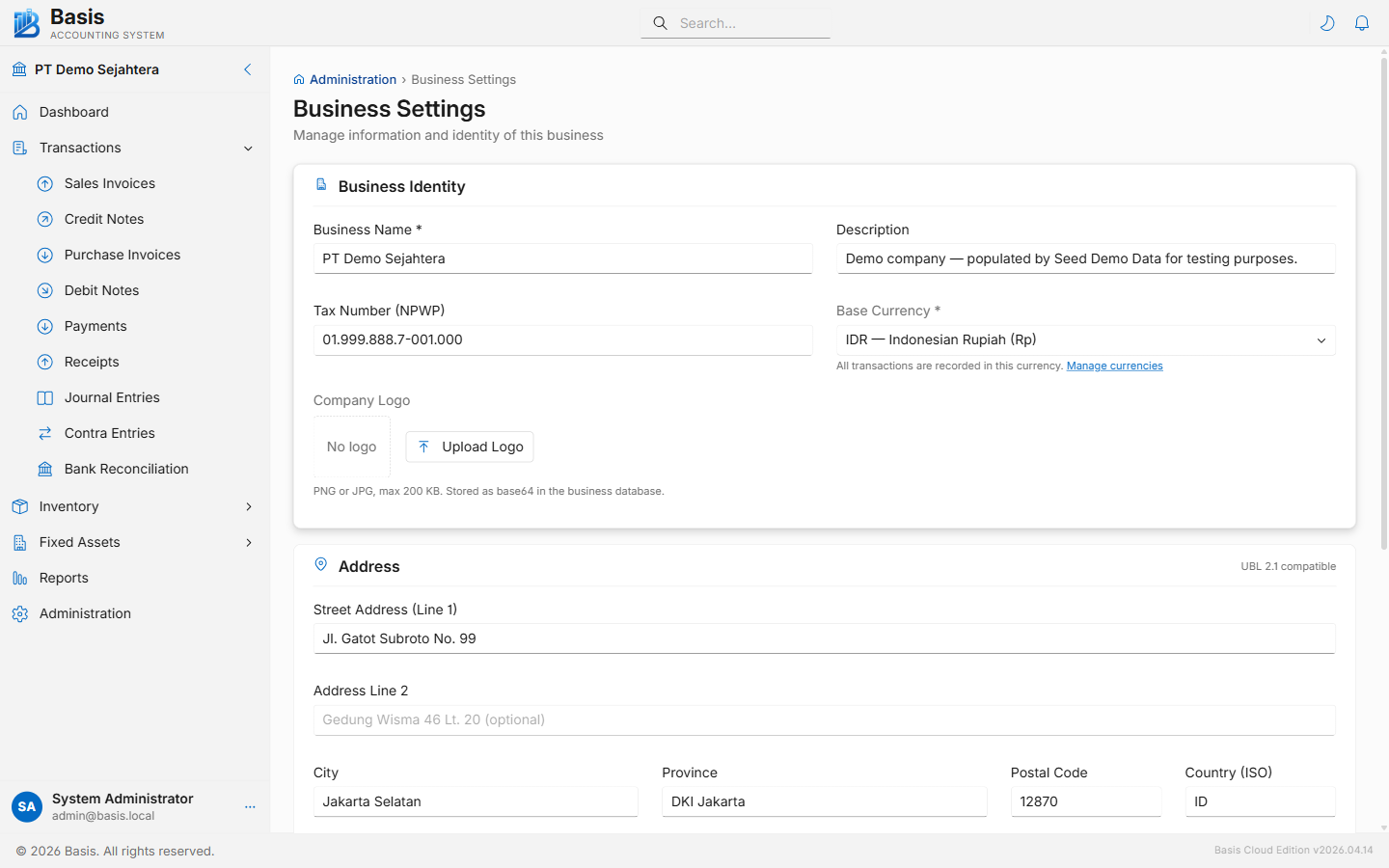
Task: Click the Upload Logo button
Action: click(x=469, y=447)
